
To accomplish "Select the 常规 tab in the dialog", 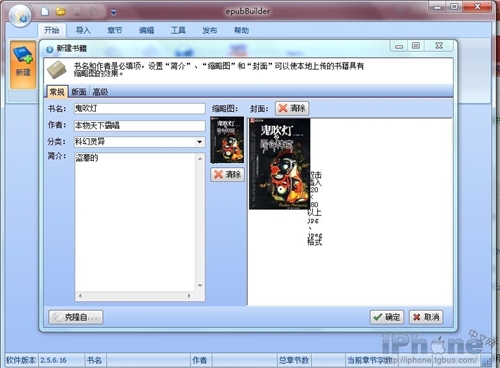I will click(x=57, y=92).
